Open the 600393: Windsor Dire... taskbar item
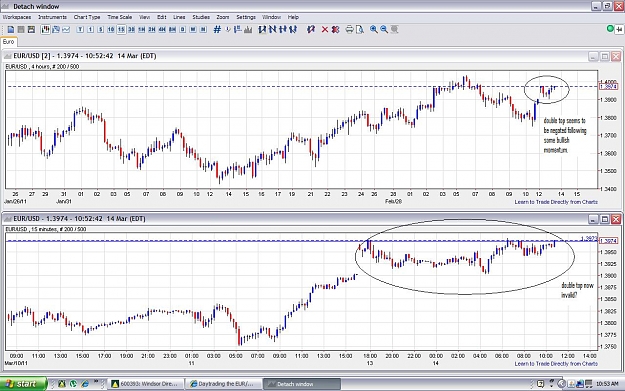Image resolution: width=625 pixels, height=391 pixels. (147, 384)
